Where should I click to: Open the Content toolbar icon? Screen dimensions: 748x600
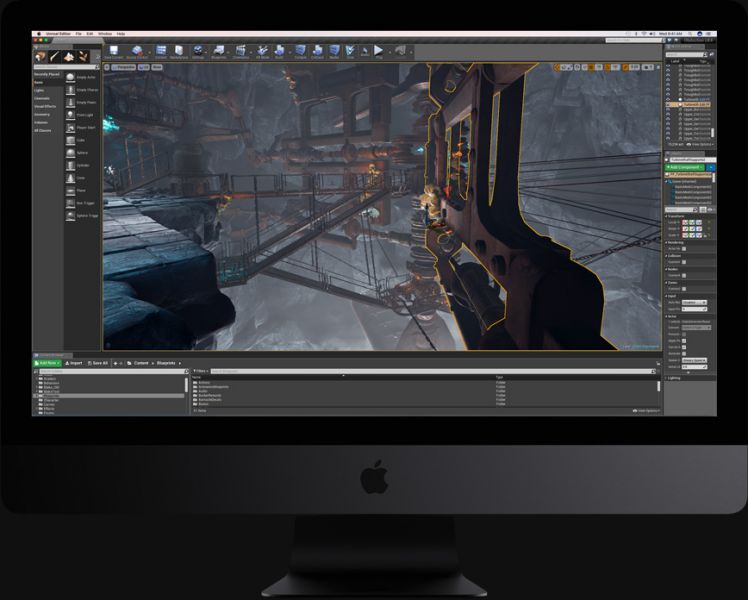click(161, 51)
